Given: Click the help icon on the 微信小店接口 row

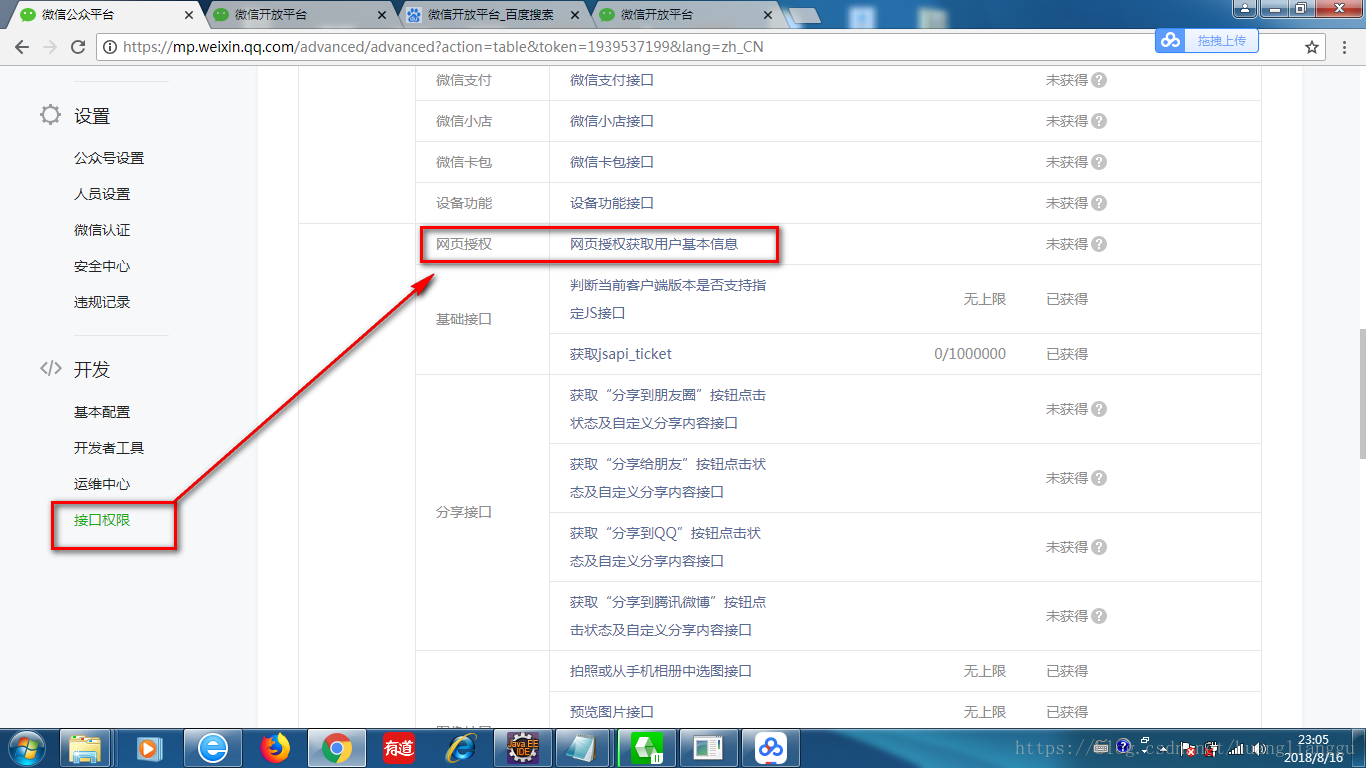Looking at the screenshot, I should (x=1099, y=121).
